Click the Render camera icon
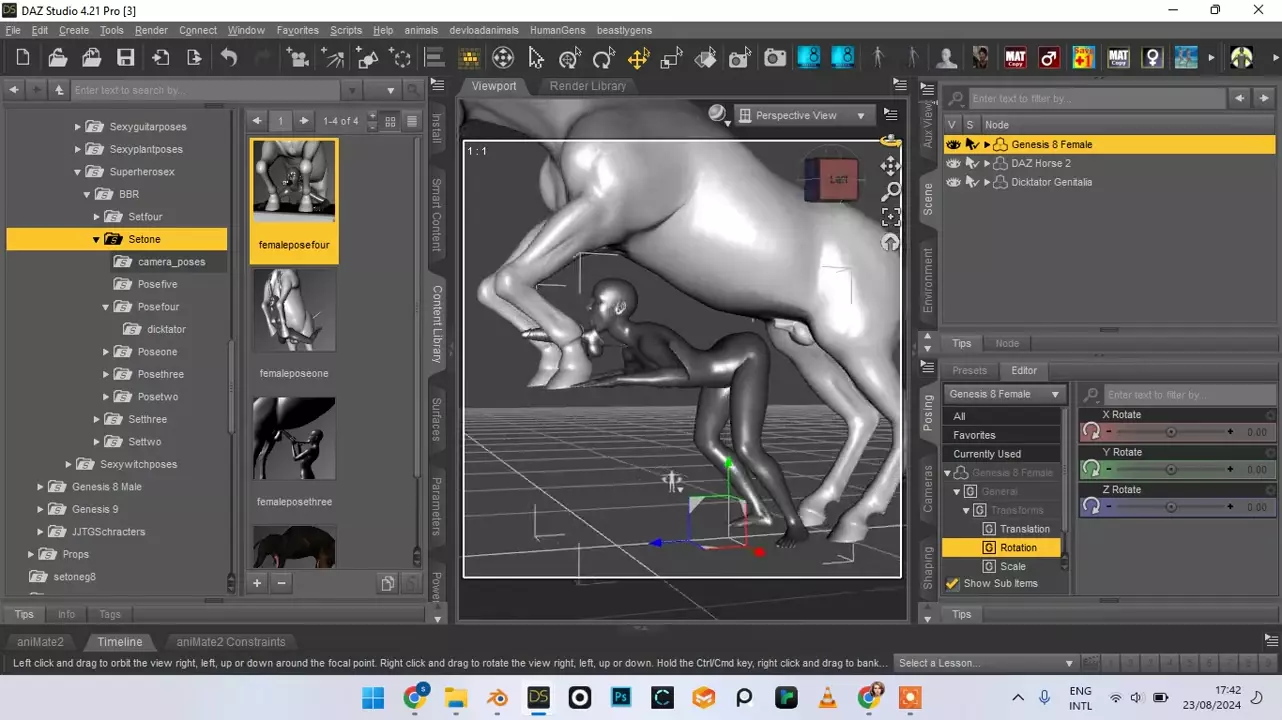 [x=775, y=58]
